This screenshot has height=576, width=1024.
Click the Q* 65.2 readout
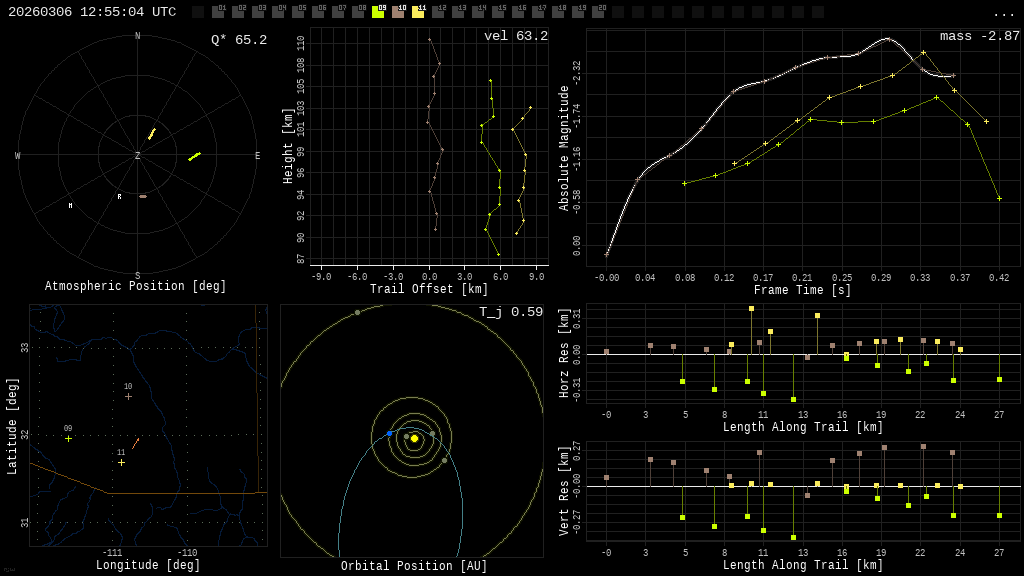239,40
